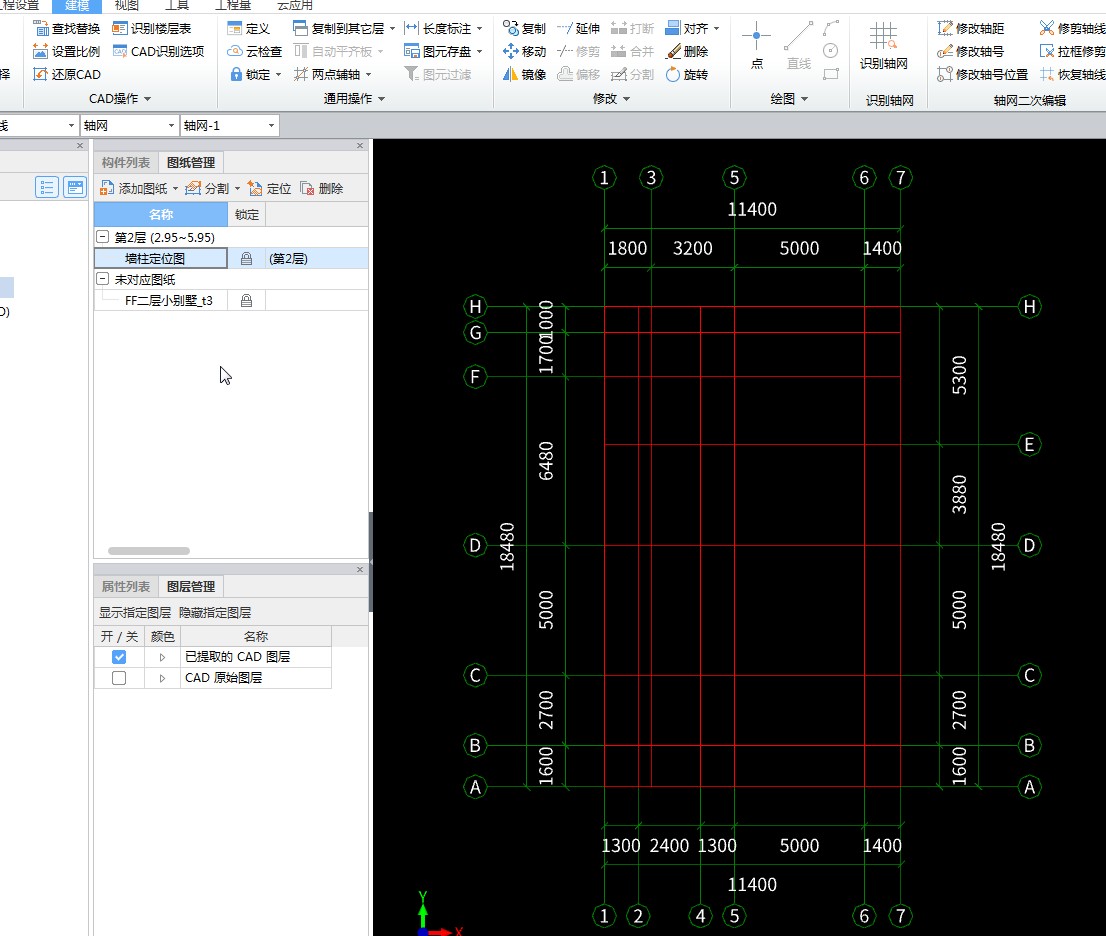Toggle 已提取的 CAD 图层 checkbox

[x=119, y=657]
